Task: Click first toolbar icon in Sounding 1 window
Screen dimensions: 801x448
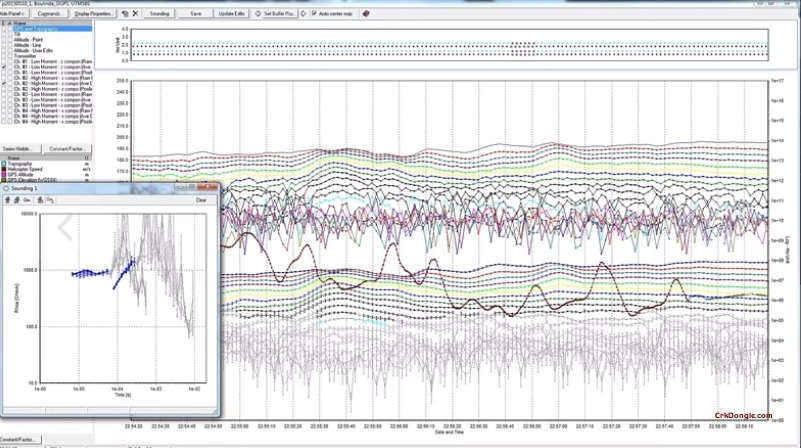Action: (9, 200)
